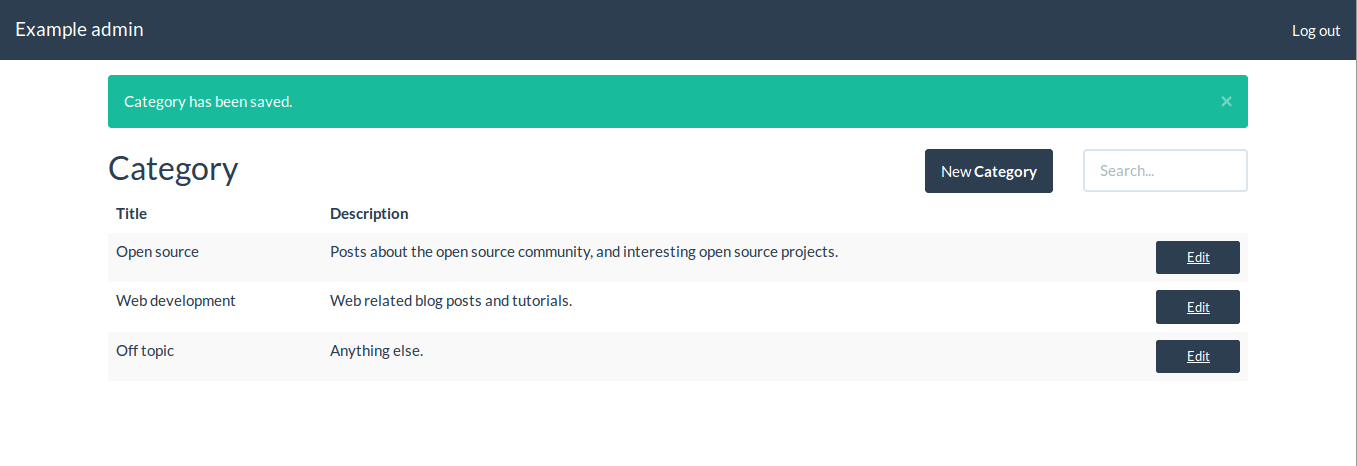Click the 'Anything else.' description text
The height and width of the screenshot is (466, 1357).
tap(377, 351)
